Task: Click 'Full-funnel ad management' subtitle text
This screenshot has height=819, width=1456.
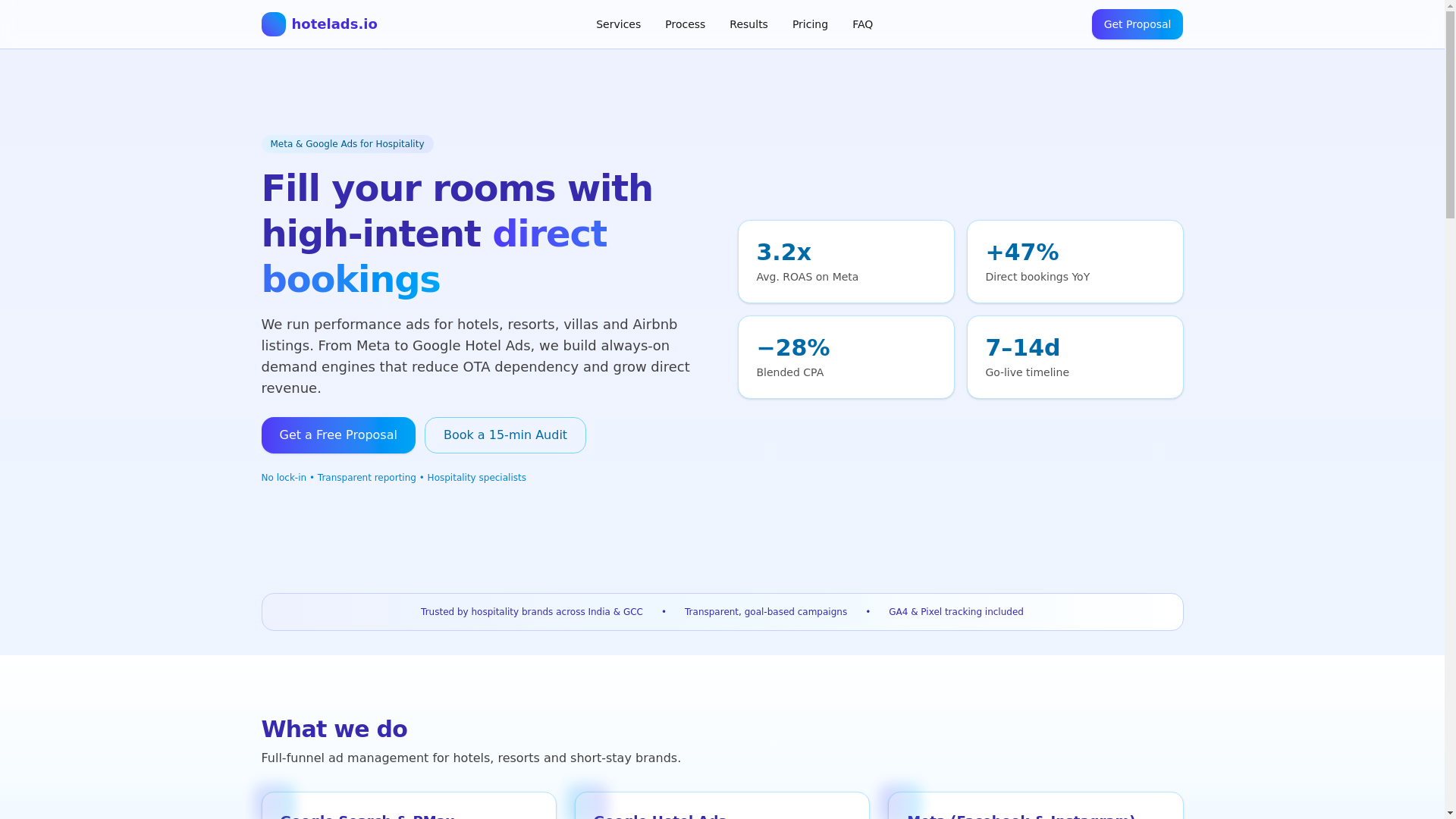Action: click(471, 758)
